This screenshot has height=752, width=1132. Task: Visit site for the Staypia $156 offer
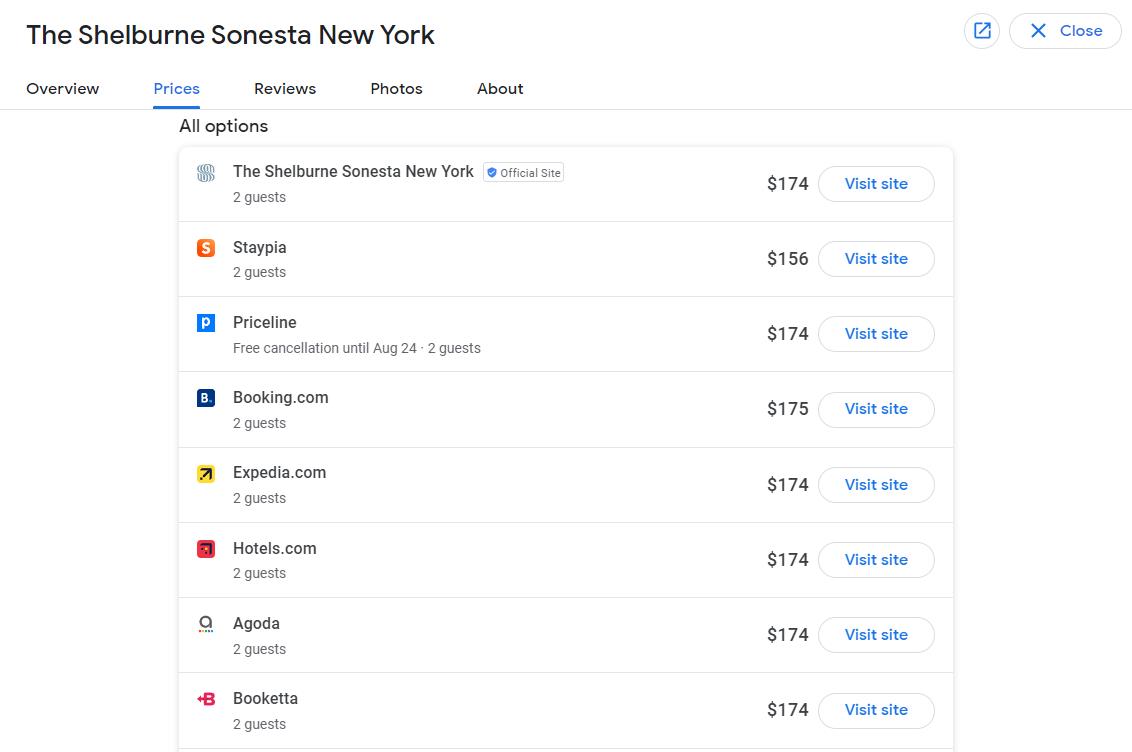(x=876, y=258)
